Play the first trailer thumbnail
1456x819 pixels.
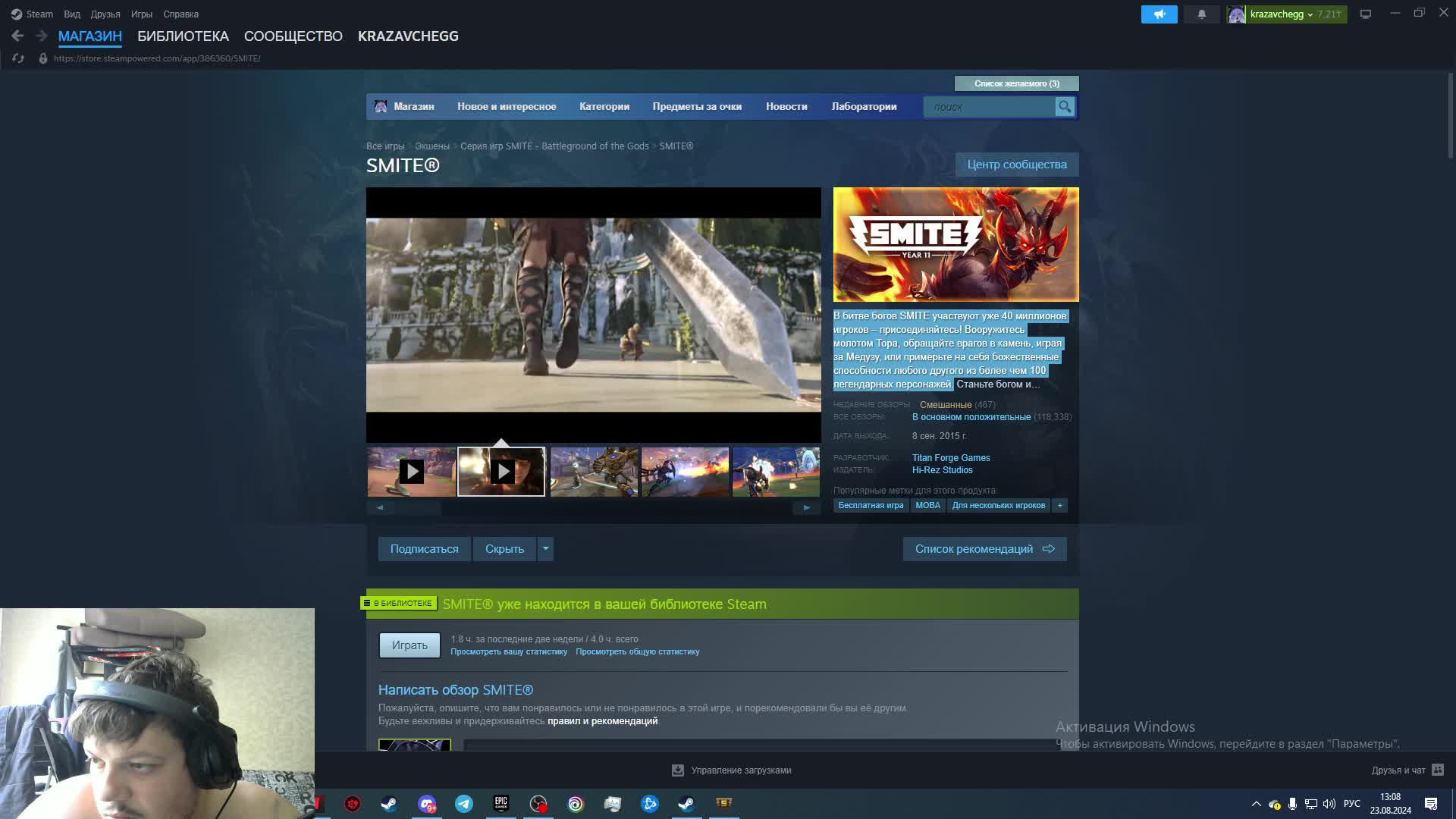point(412,472)
